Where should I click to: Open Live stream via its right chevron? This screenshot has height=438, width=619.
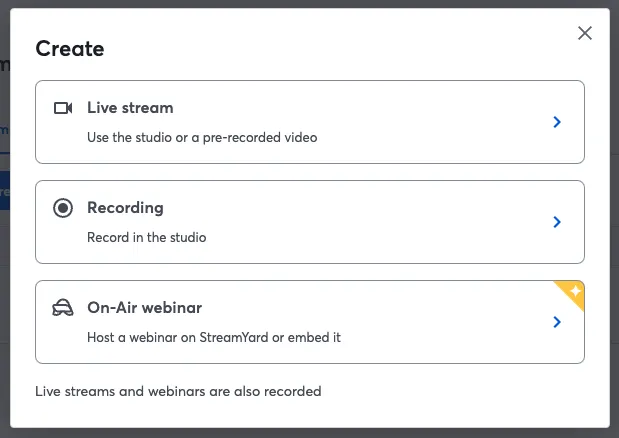point(557,122)
